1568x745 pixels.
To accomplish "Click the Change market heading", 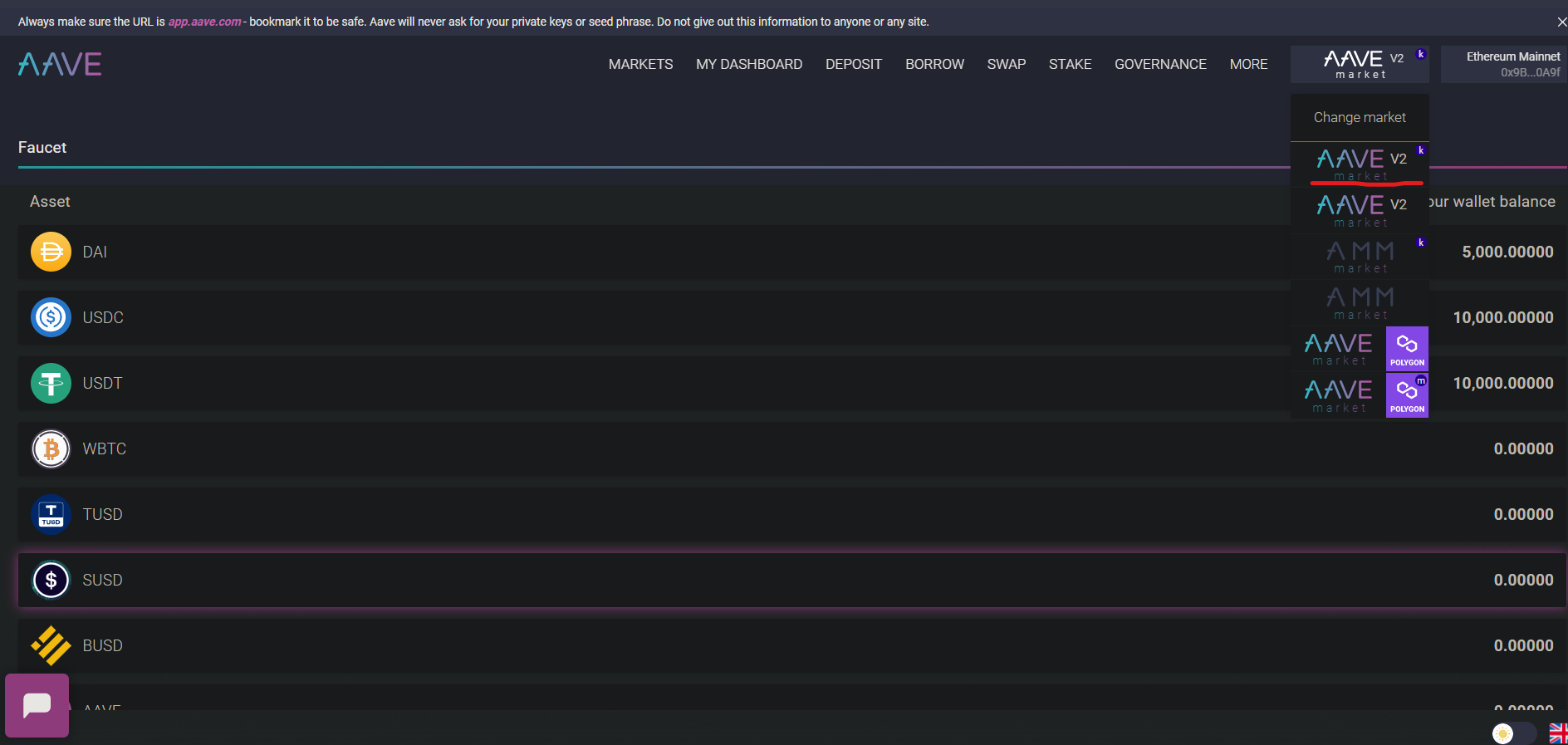I will [1360, 117].
